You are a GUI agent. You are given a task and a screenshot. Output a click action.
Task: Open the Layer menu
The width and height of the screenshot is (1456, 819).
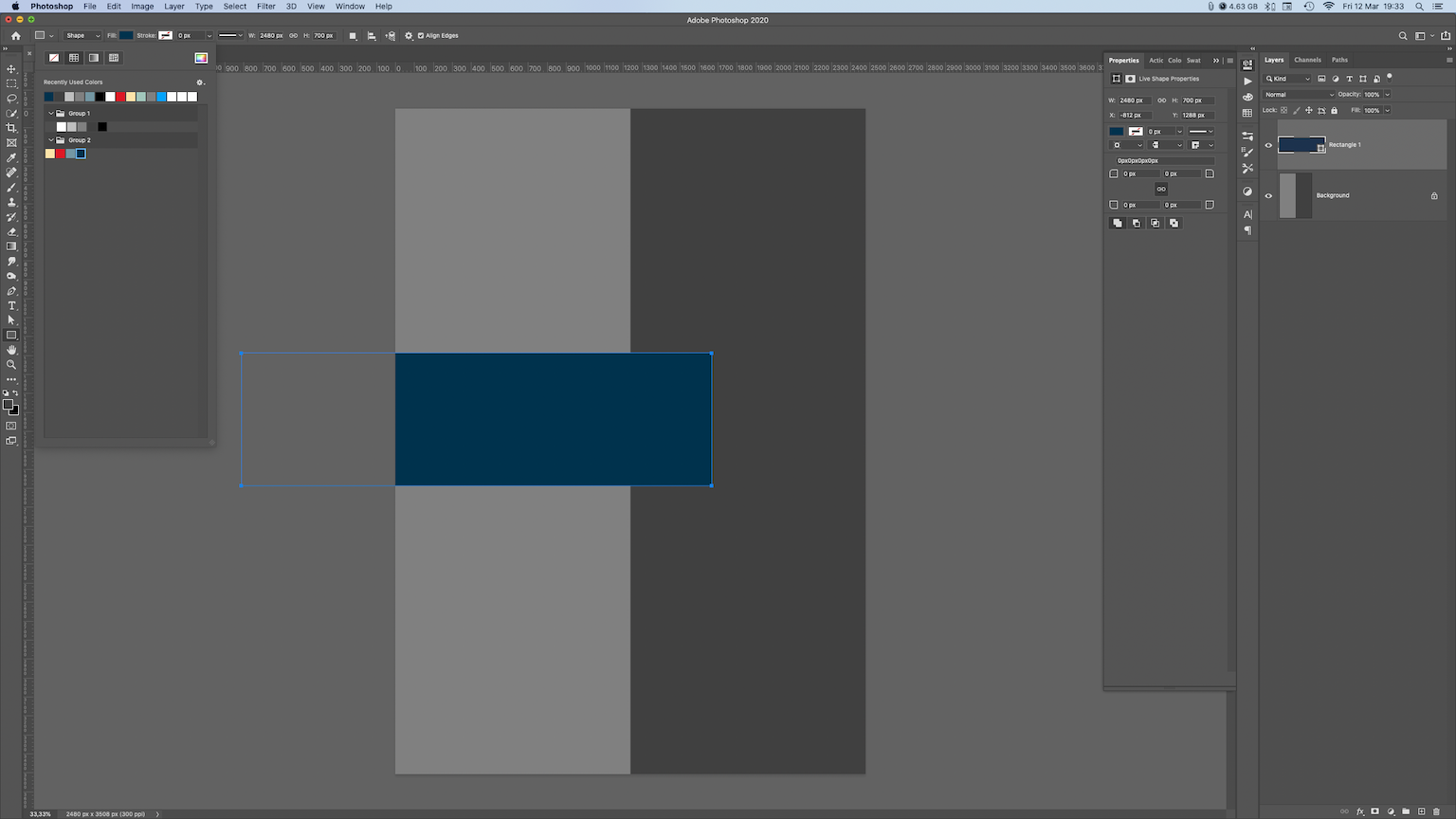174,7
